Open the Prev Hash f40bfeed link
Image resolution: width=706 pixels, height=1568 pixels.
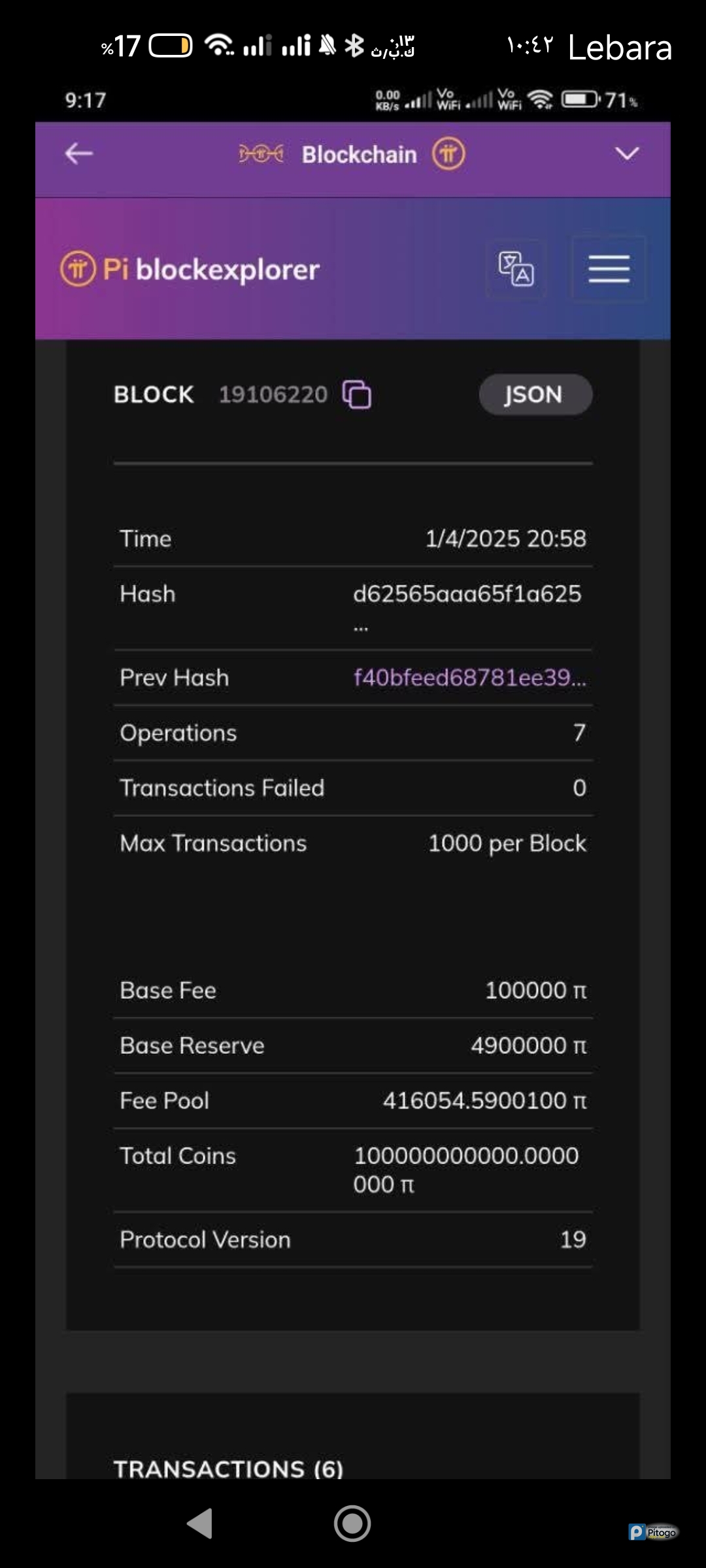click(469, 678)
